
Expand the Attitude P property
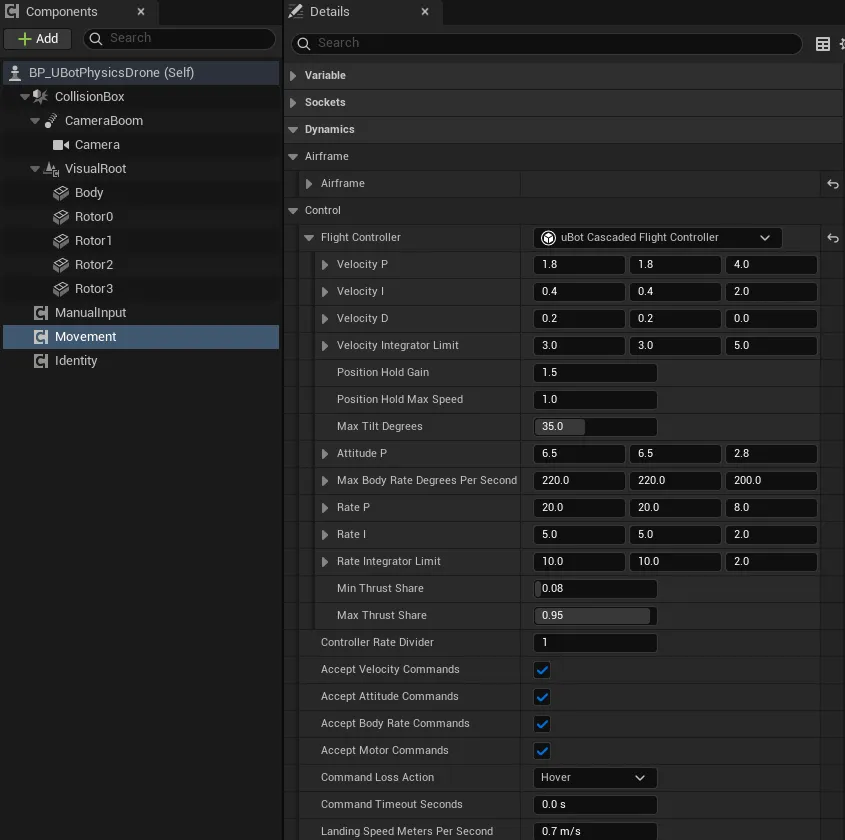point(325,454)
